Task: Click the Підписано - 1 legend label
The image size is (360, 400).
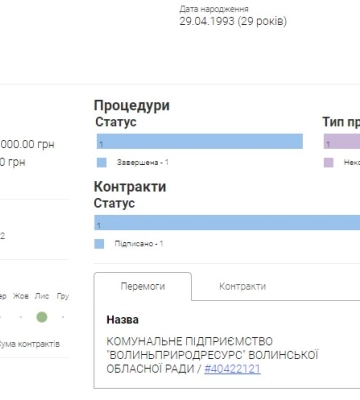Action: pyautogui.click(x=139, y=244)
